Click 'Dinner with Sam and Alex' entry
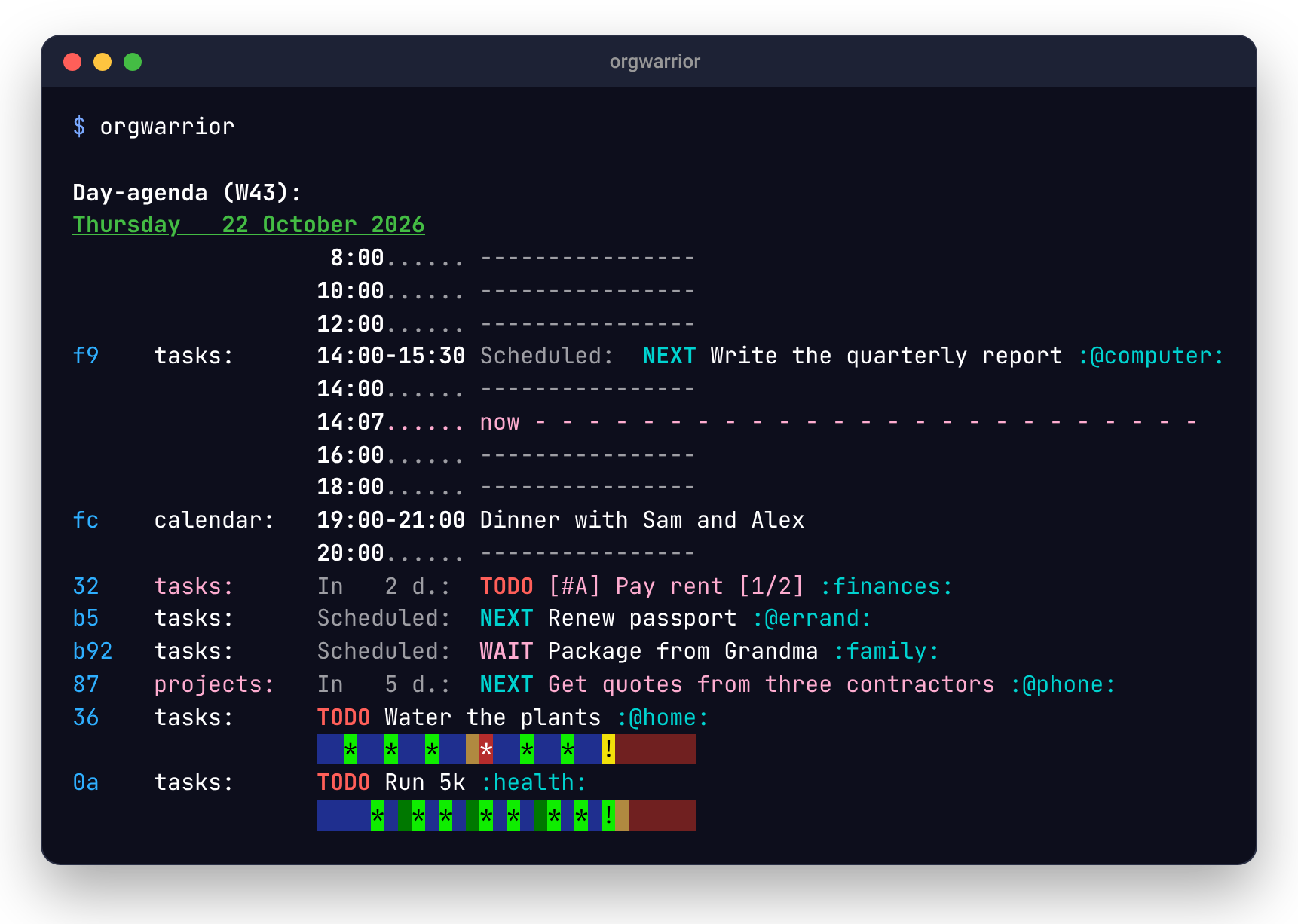The height and width of the screenshot is (924, 1298). click(x=642, y=520)
